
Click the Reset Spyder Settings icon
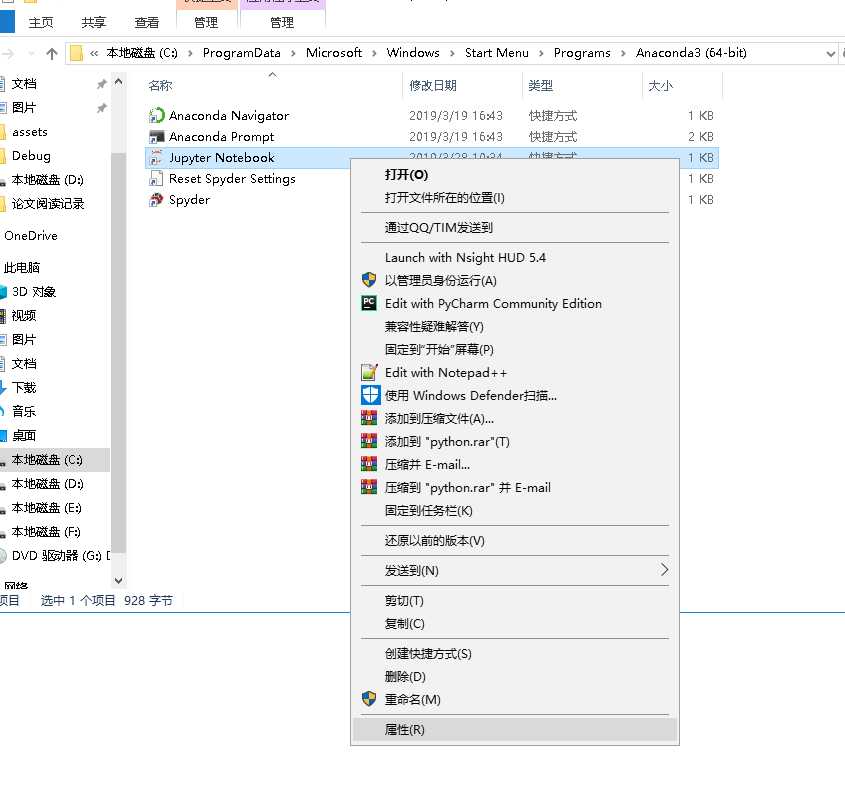[x=156, y=178]
